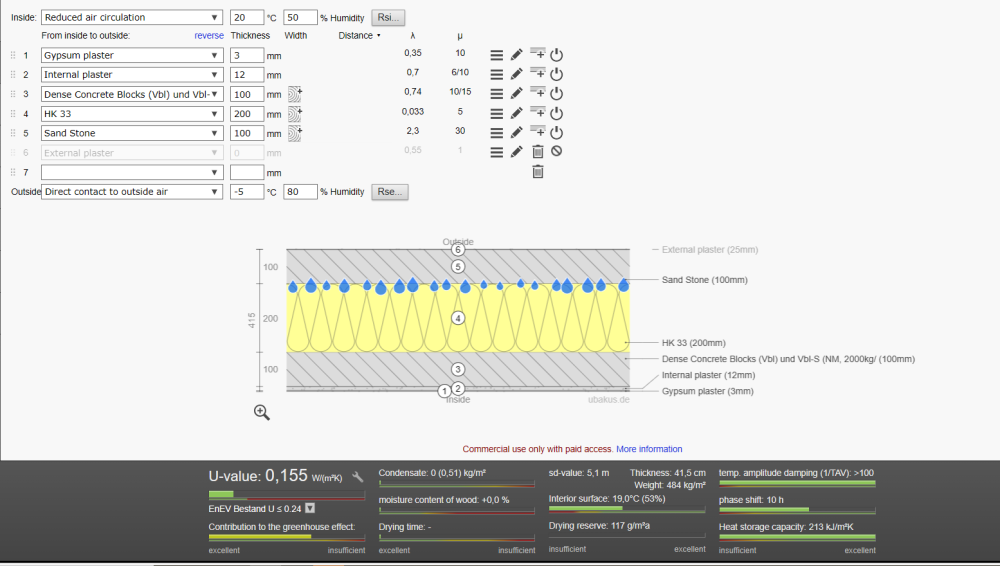Open the Distance column dropdown

click(x=360, y=36)
